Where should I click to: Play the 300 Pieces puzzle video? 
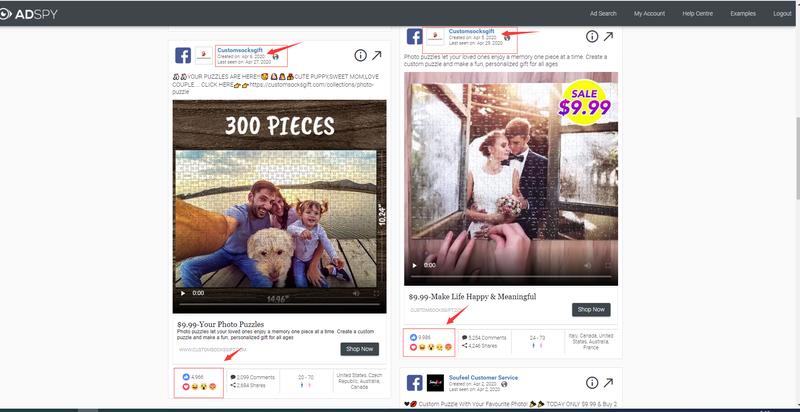pos(182,293)
